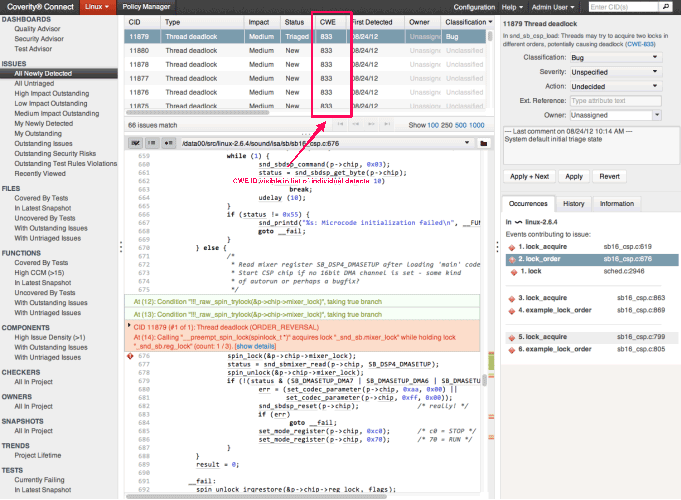
Task: Open the Action dropdown set to Undecided
Action: pyautogui.click(x=615, y=86)
